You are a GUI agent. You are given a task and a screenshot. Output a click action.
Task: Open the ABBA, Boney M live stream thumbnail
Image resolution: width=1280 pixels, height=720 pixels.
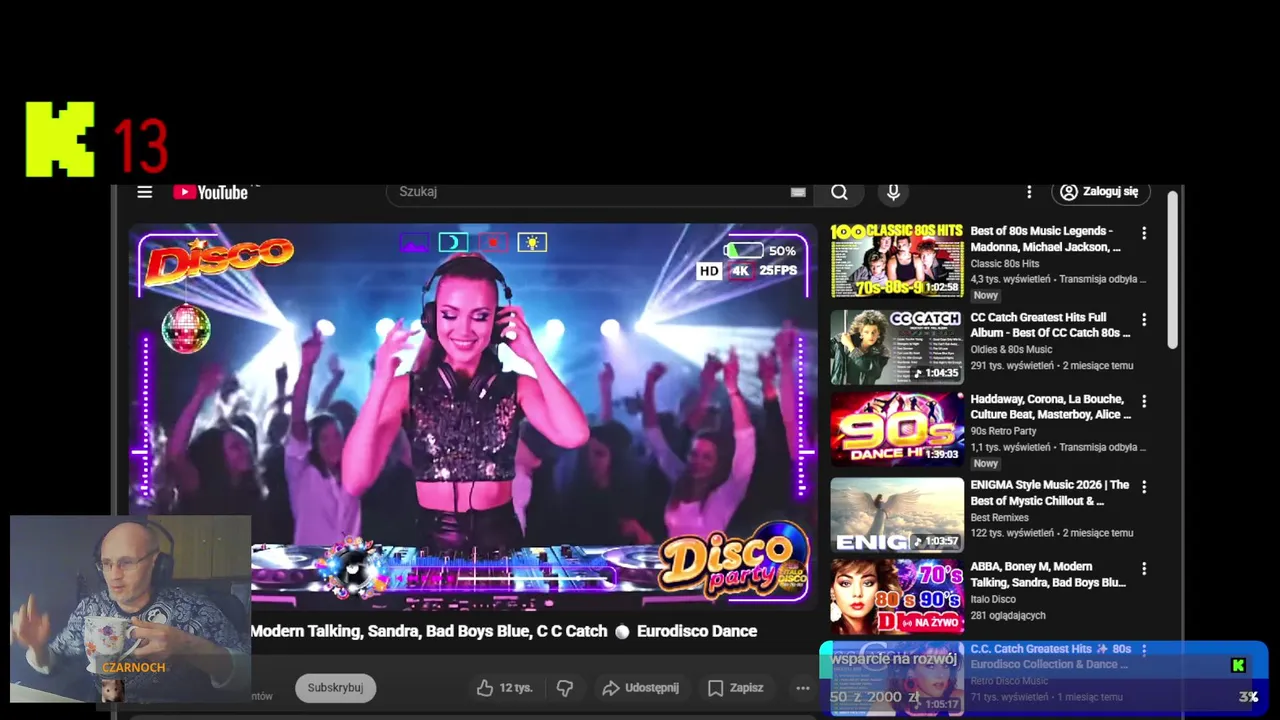pos(897,596)
